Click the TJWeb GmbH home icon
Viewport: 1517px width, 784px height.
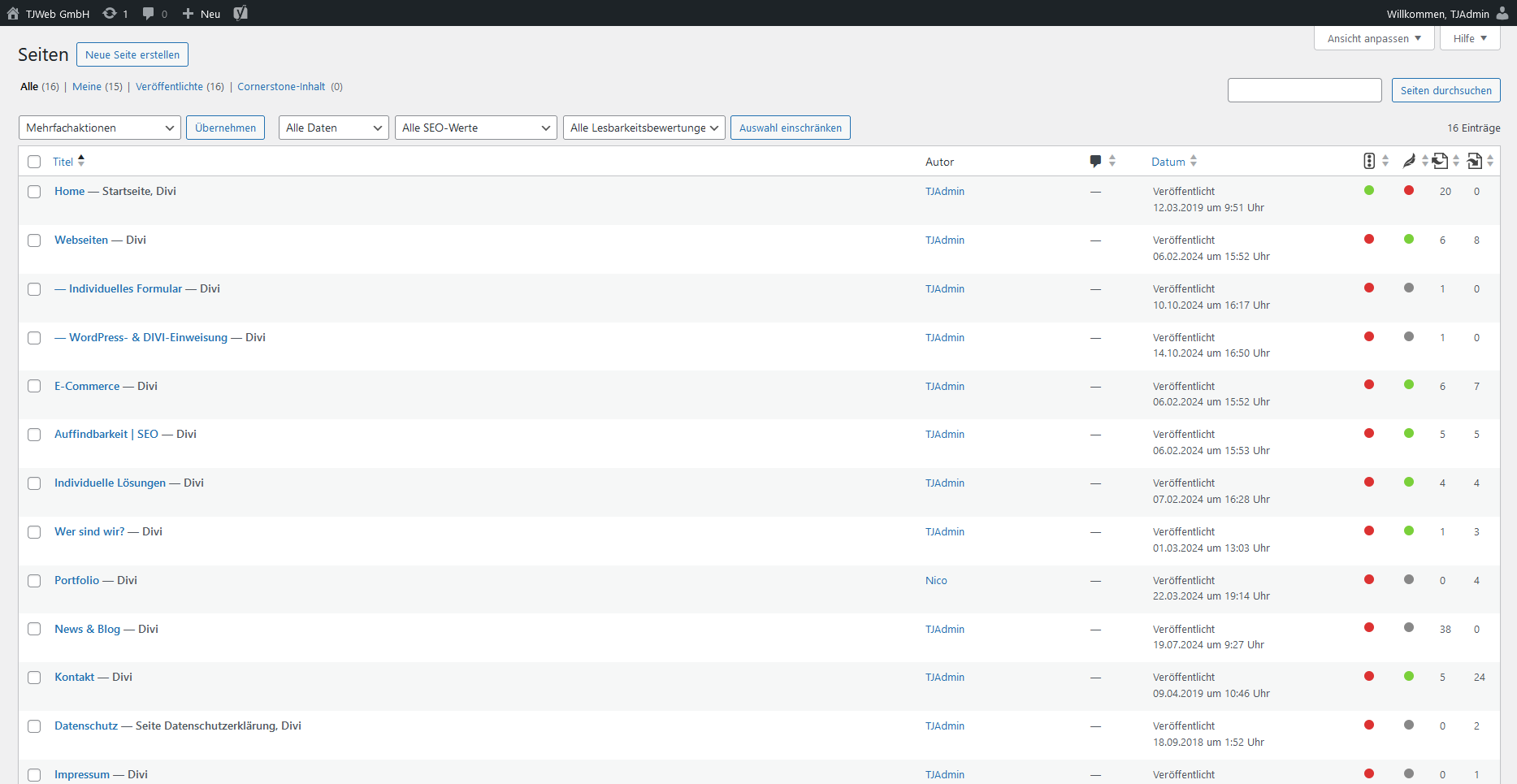[13, 13]
